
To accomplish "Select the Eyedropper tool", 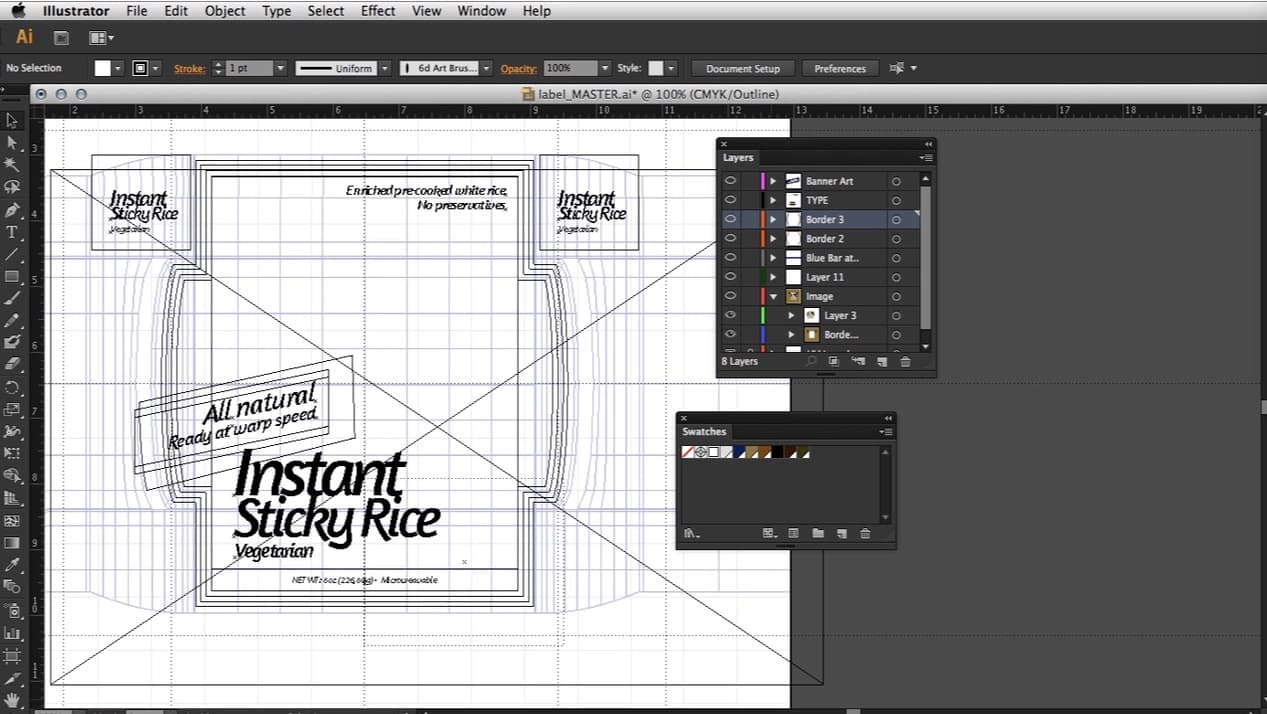I will pos(12,565).
